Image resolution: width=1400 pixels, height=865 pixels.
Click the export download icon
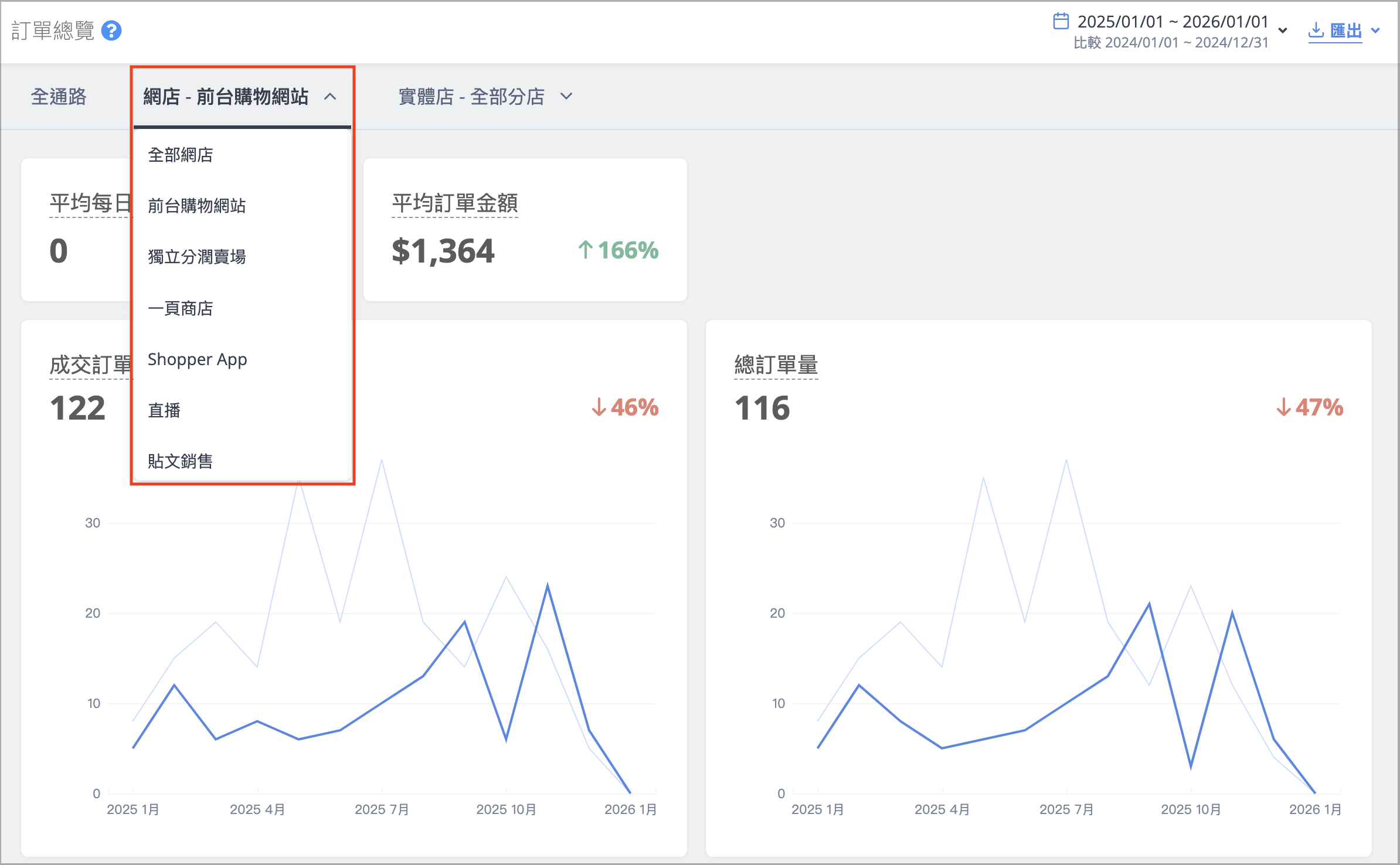1316,30
